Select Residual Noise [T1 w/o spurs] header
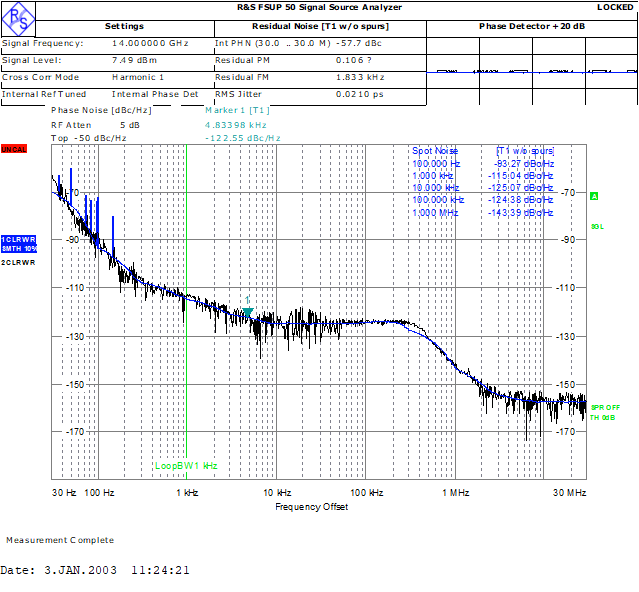This screenshot has height=592, width=639. (320, 26)
